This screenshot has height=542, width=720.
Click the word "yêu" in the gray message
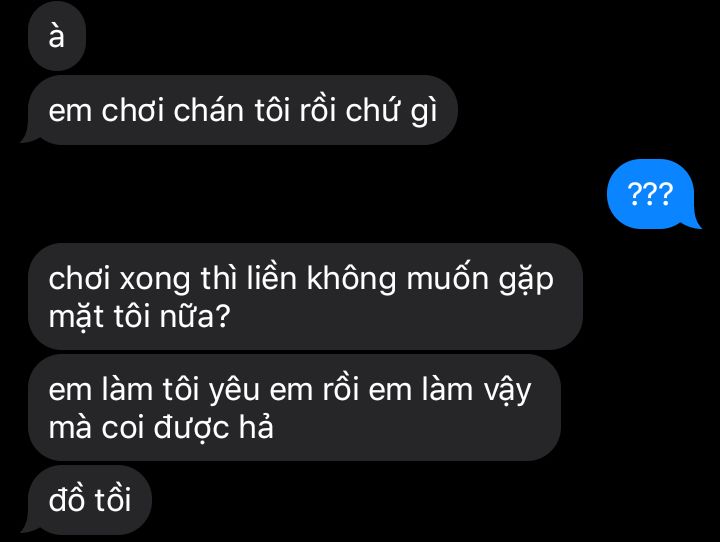(234, 391)
